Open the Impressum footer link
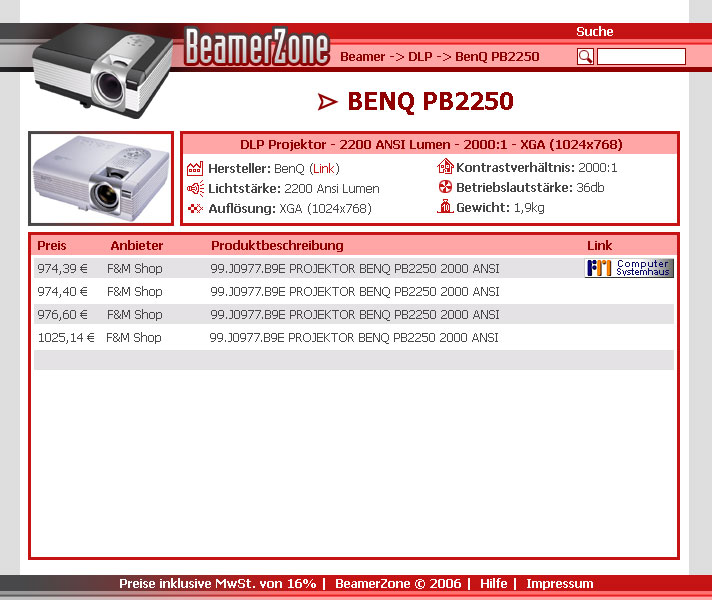This screenshot has width=712, height=600. coord(559,584)
